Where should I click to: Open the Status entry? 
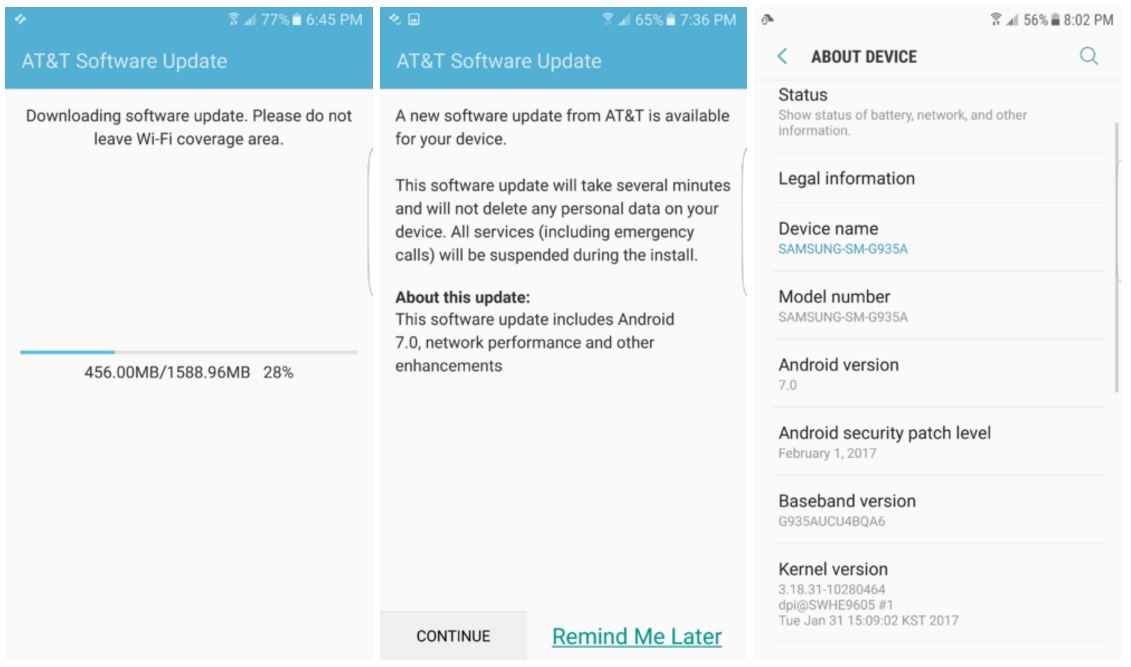click(938, 113)
